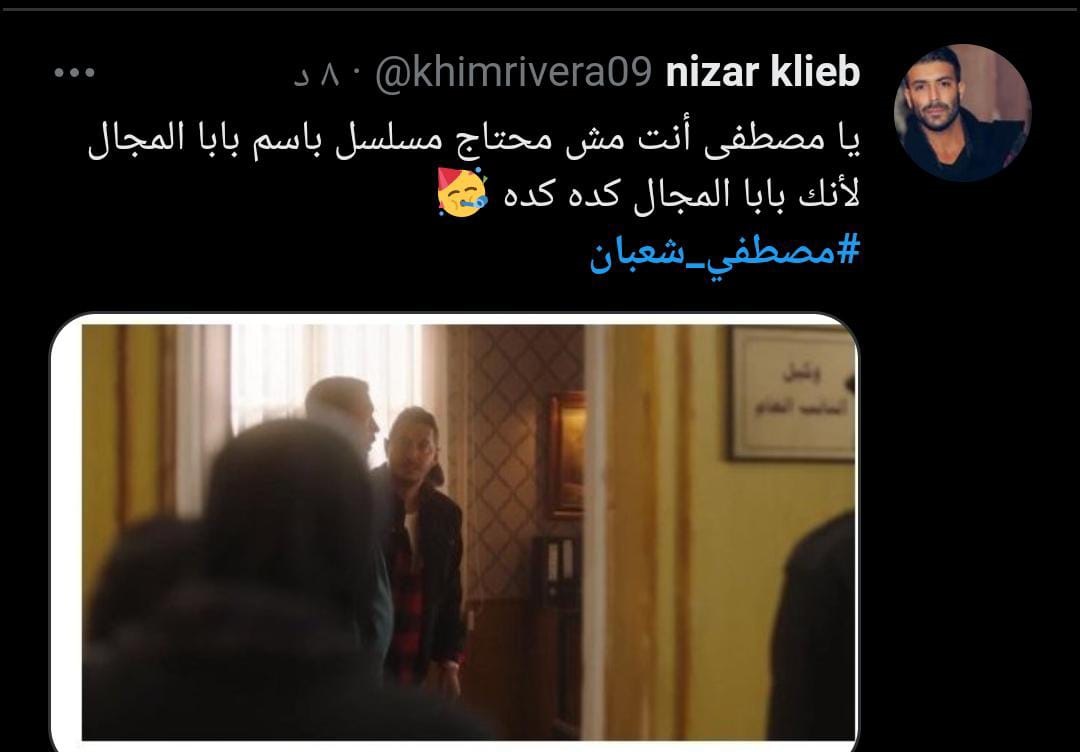Click the party face emoji in the tweet

[x=462, y=192]
